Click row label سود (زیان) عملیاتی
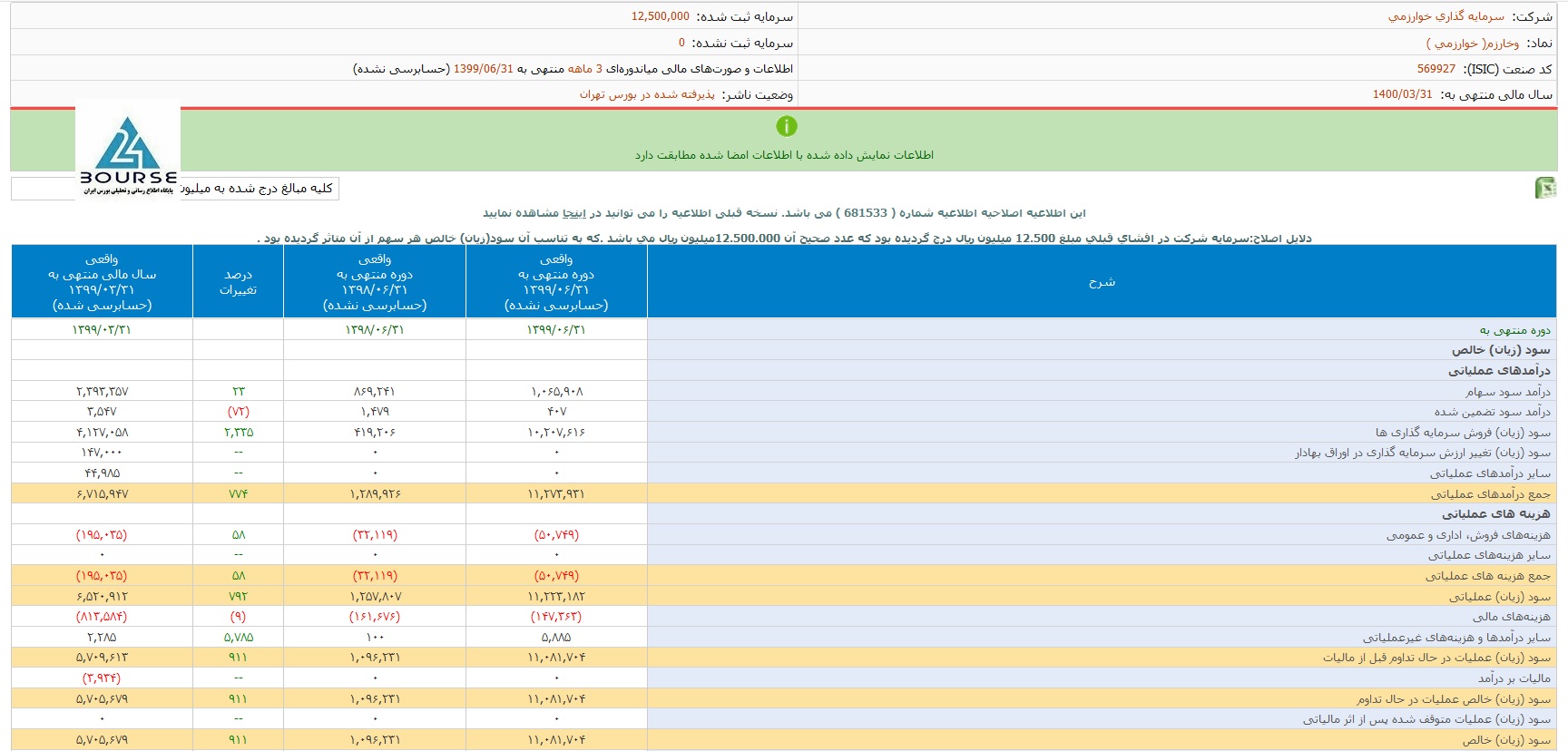 pyautogui.click(x=1500, y=597)
